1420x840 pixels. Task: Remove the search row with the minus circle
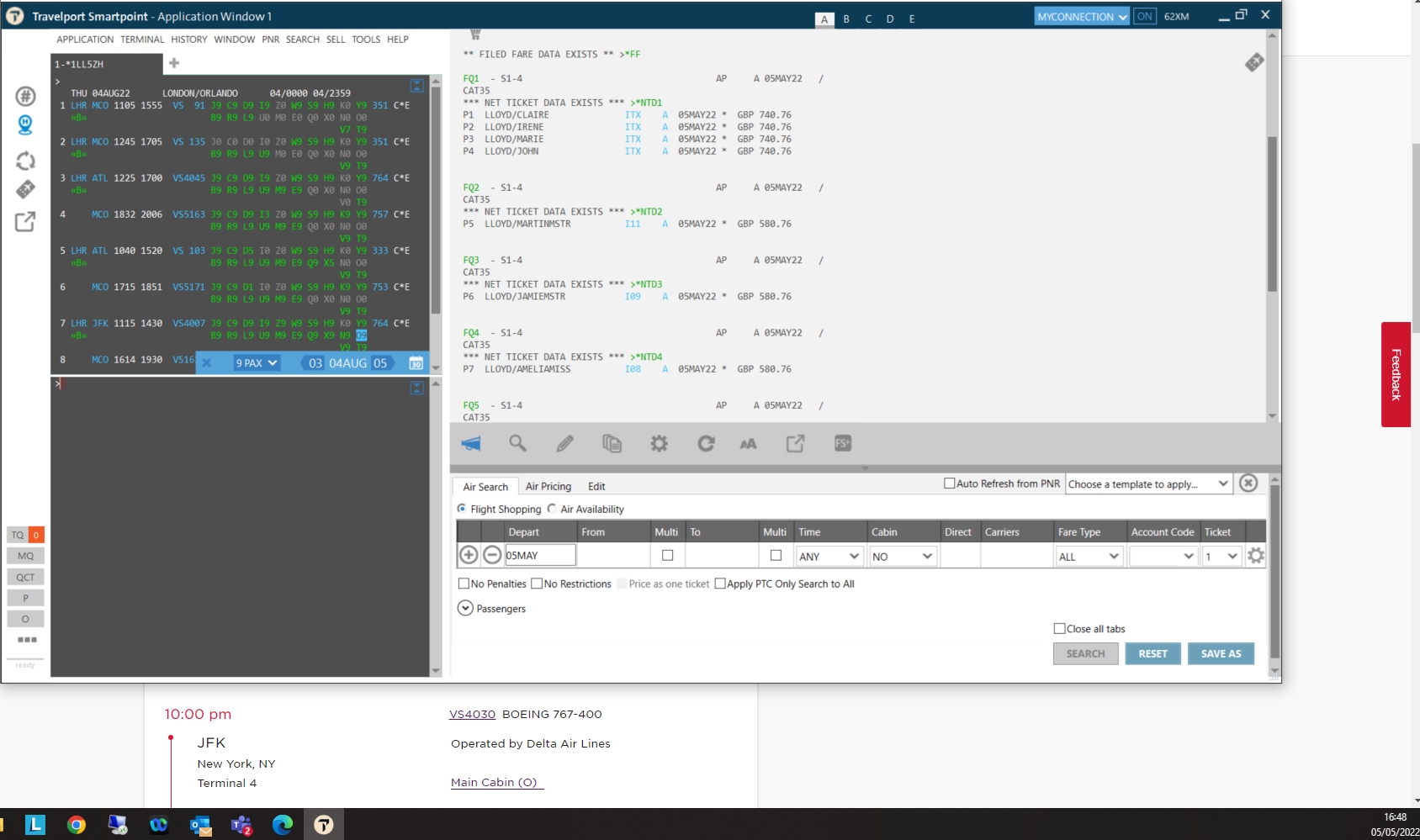tap(493, 555)
